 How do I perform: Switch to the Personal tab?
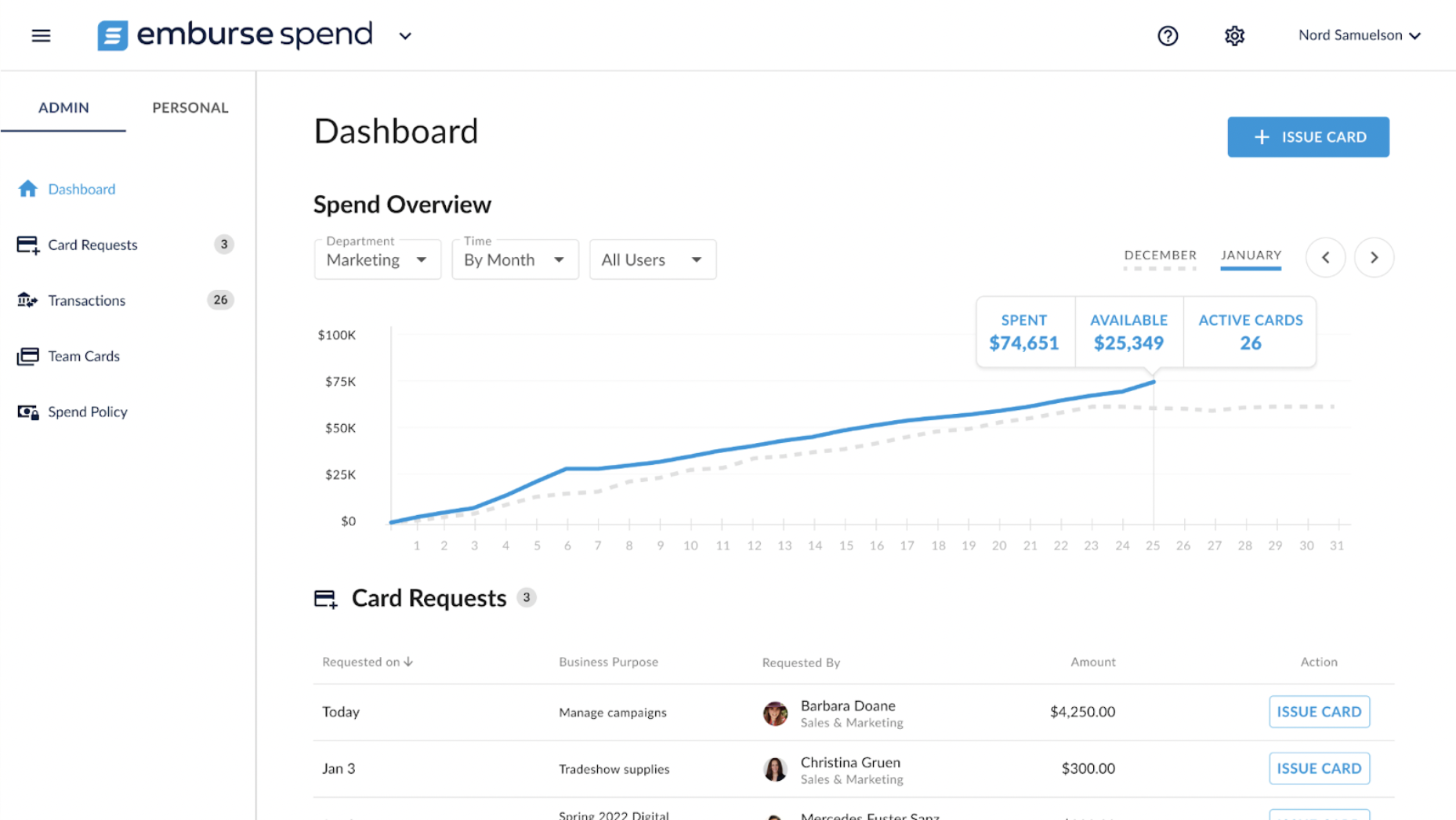(190, 107)
